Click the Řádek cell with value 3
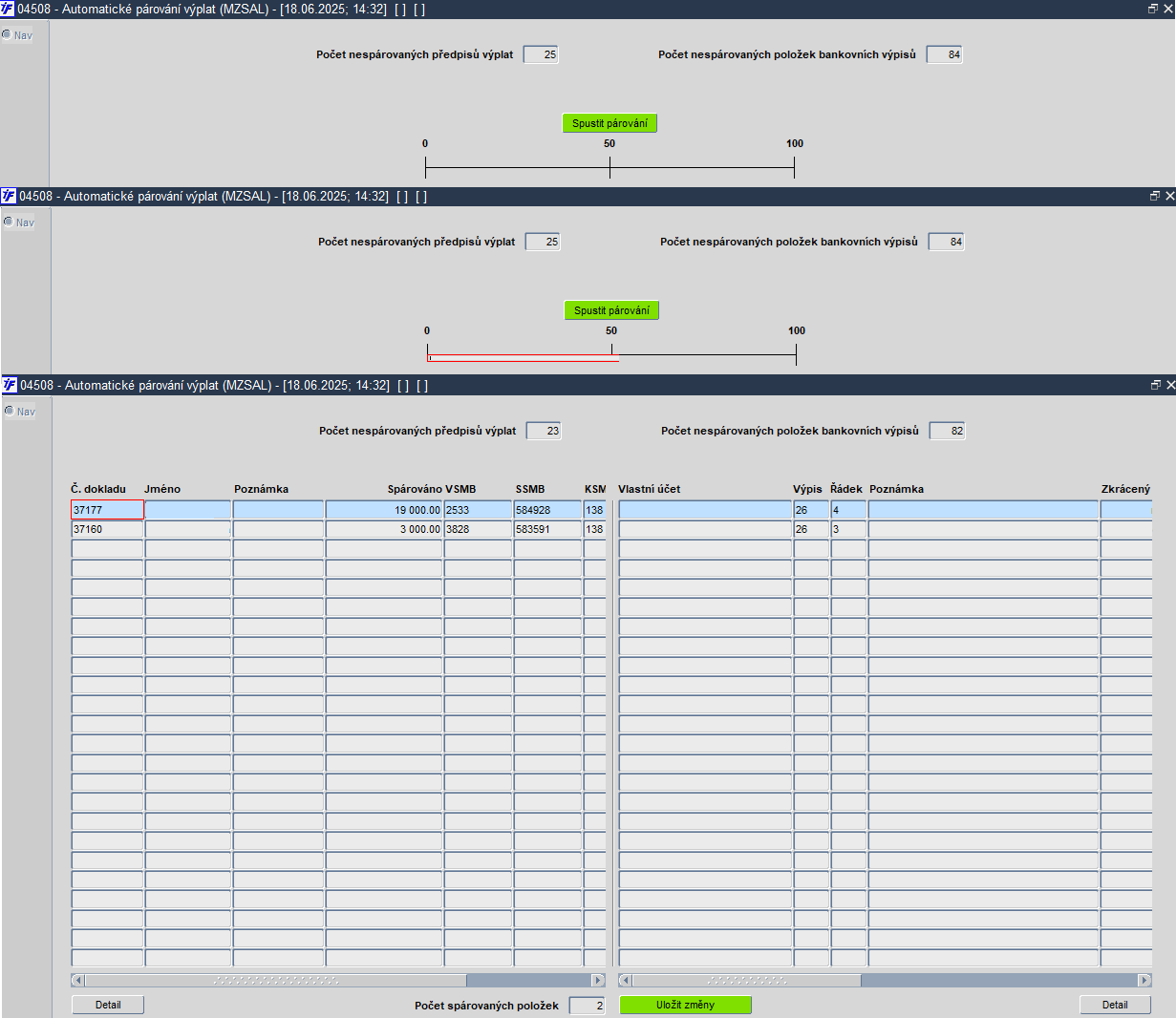The height and width of the screenshot is (1018, 1176). (x=848, y=529)
